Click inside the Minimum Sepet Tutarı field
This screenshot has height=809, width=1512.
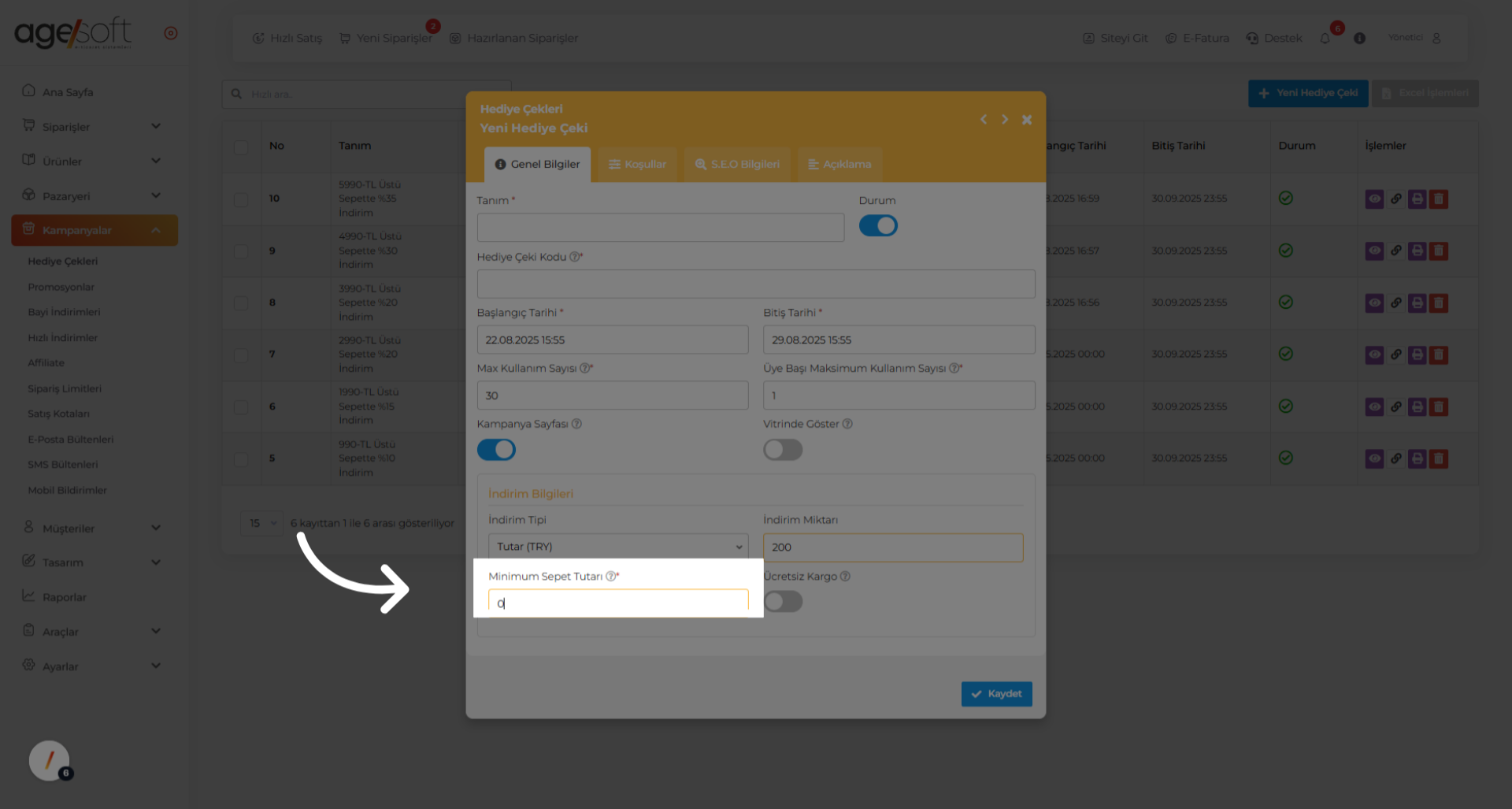(x=617, y=600)
